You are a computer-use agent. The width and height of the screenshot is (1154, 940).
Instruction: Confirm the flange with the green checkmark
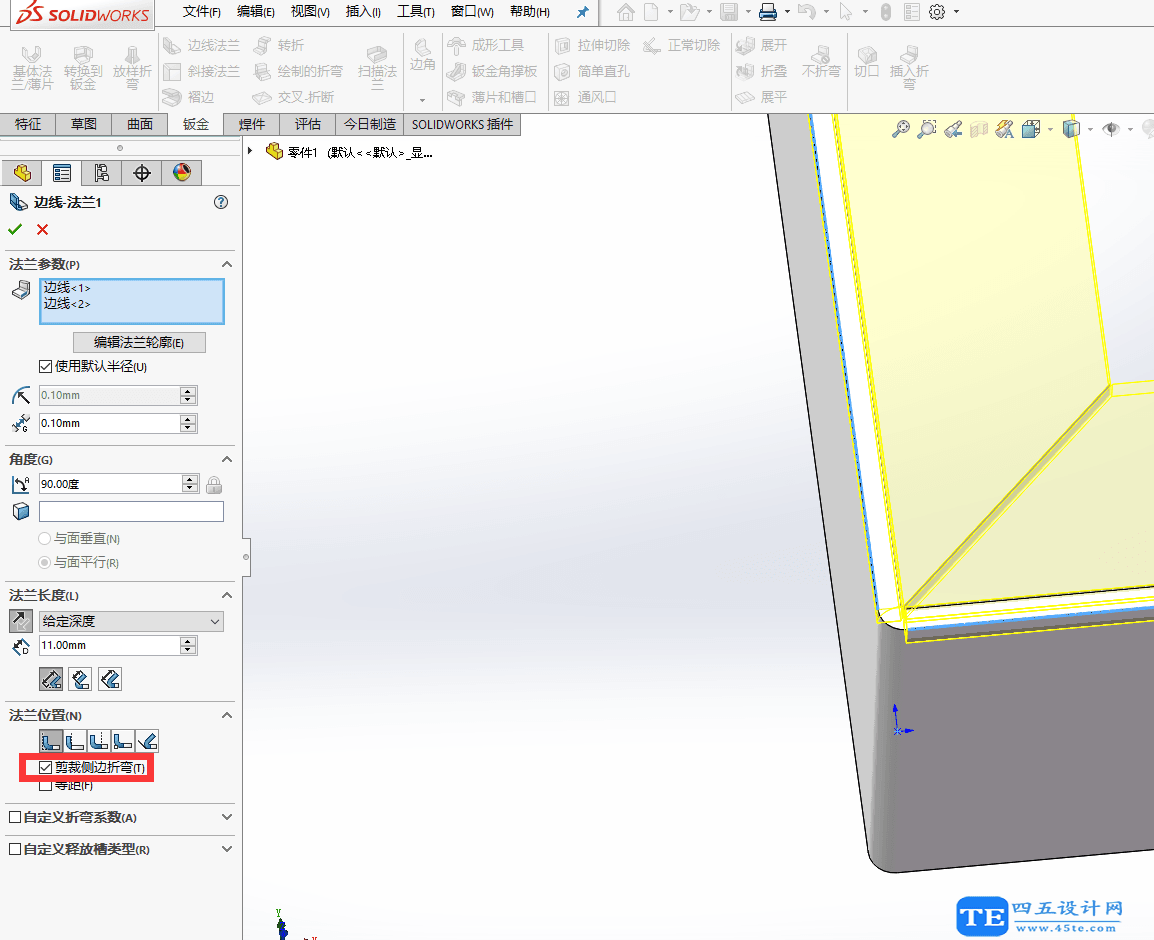(17, 227)
